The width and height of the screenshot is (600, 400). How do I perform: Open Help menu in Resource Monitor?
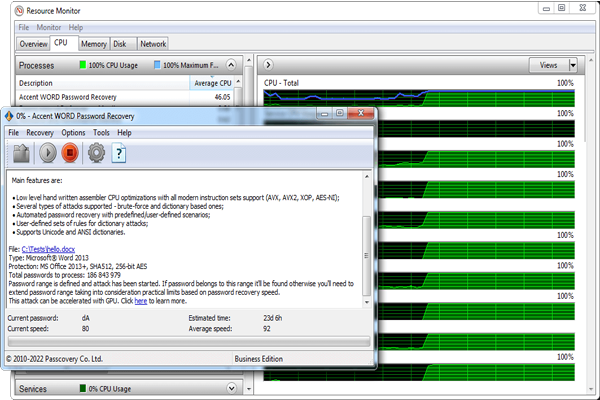76,28
